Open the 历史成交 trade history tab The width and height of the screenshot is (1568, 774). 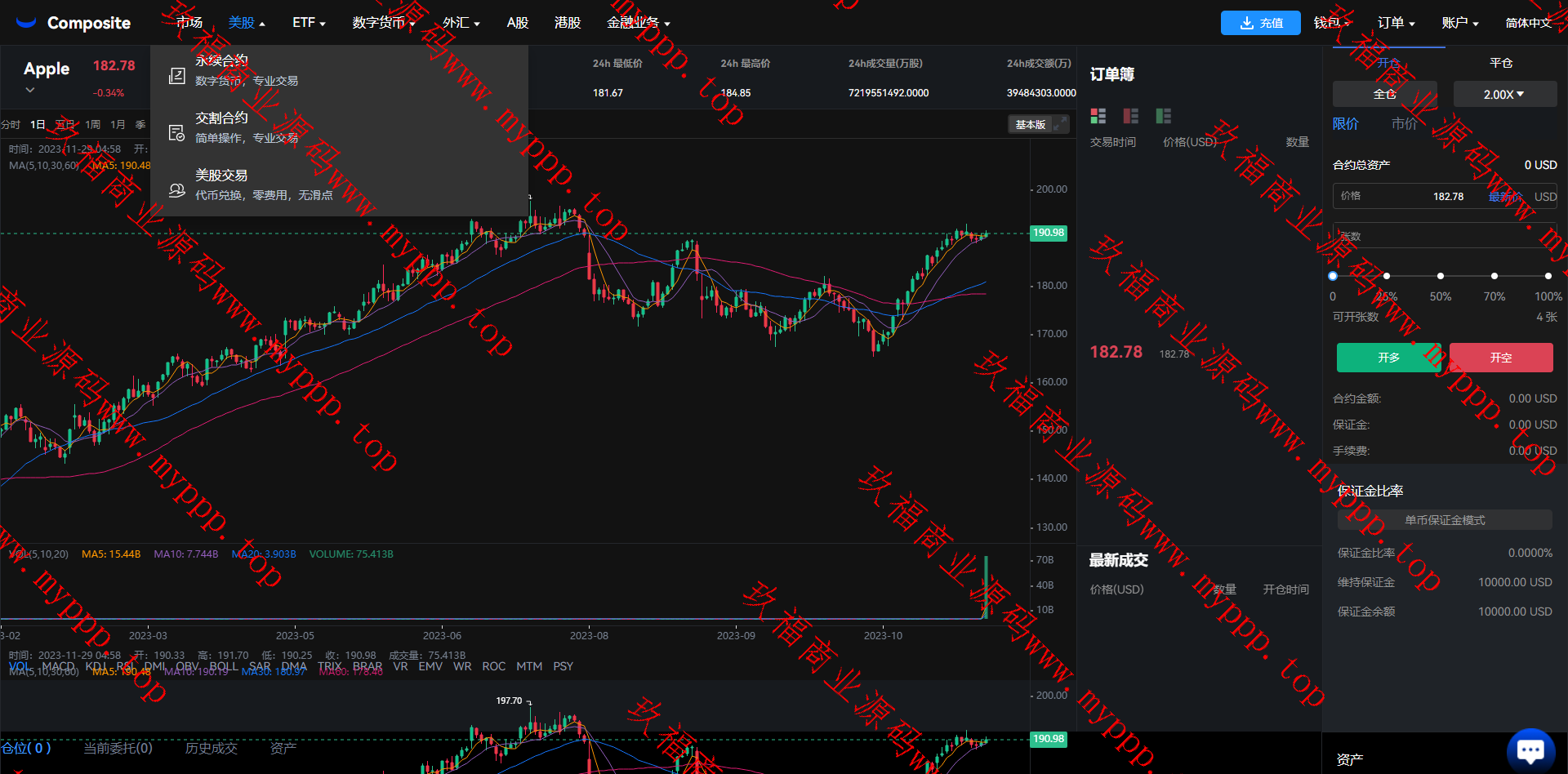(x=211, y=748)
